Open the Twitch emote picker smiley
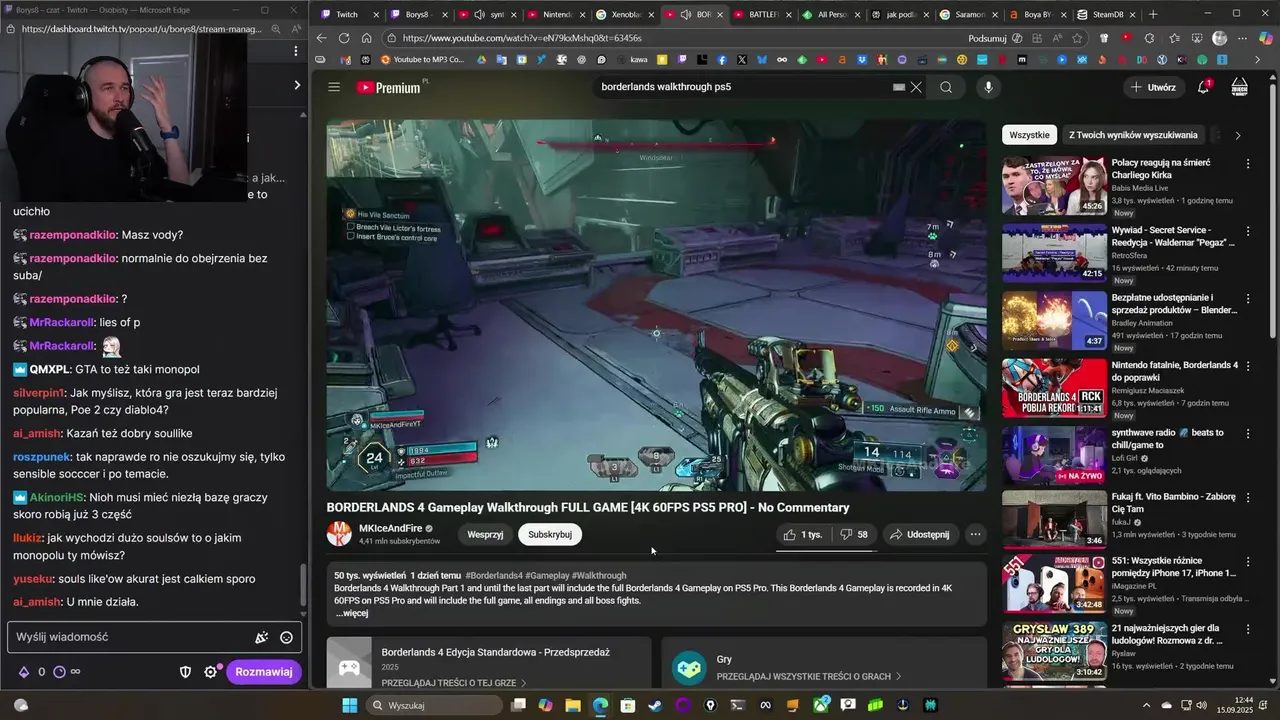 pyautogui.click(x=286, y=637)
